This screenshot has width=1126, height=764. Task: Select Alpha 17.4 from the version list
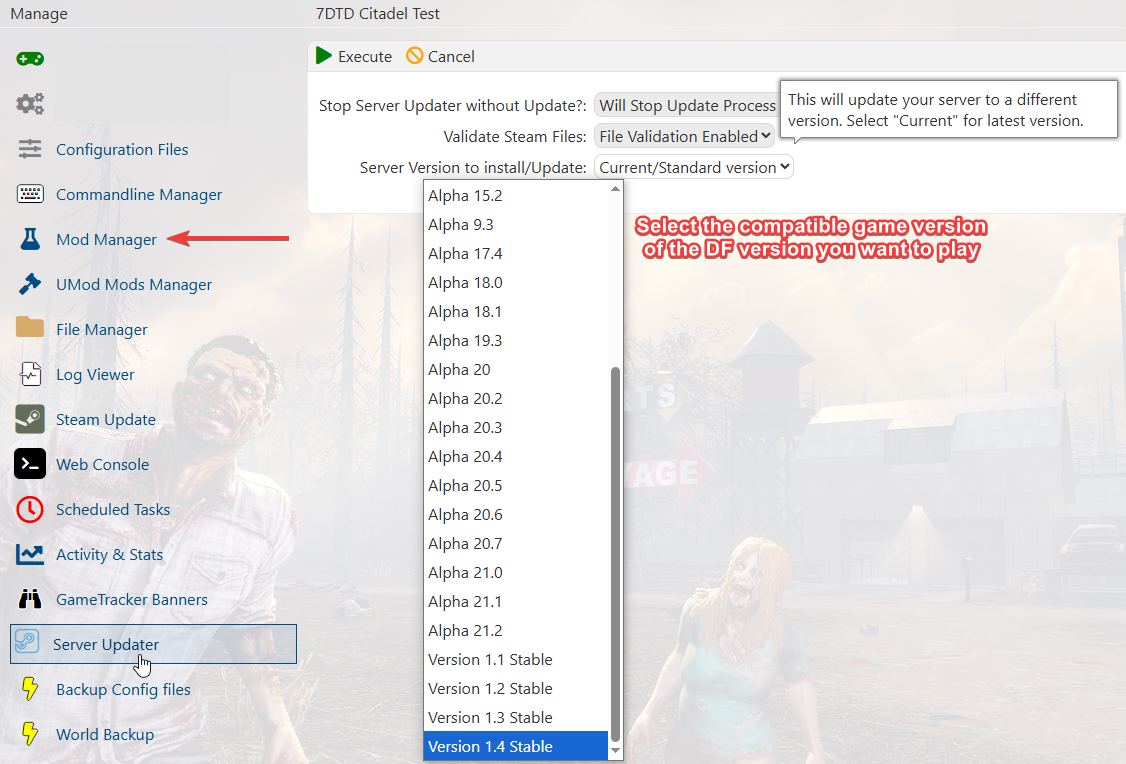(516, 253)
